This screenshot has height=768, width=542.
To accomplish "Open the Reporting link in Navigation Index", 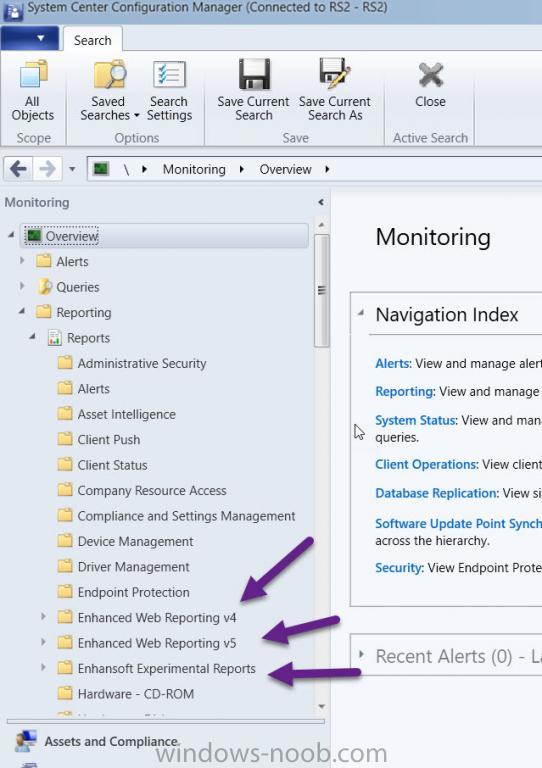I will 404,391.
